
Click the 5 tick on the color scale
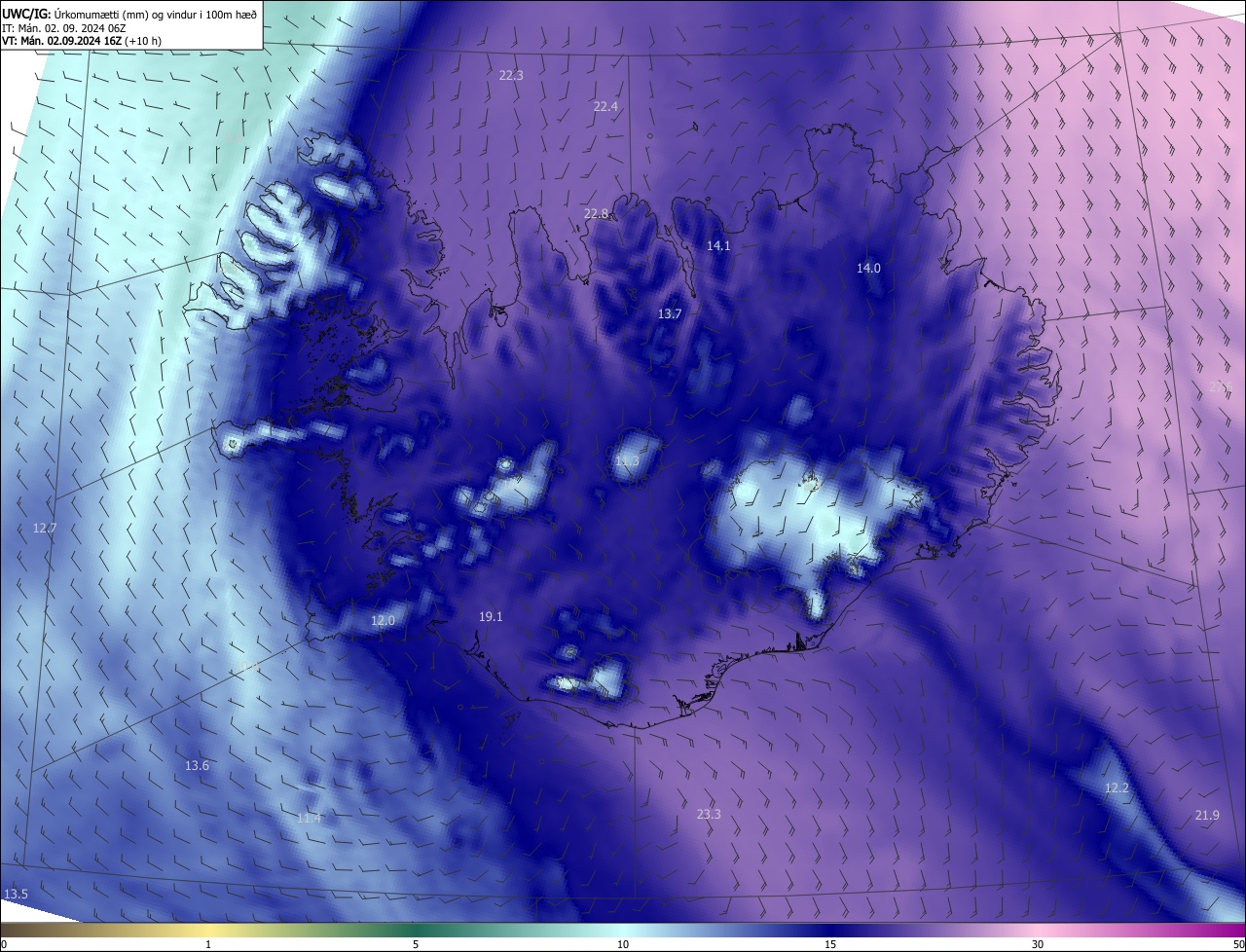coord(416,945)
